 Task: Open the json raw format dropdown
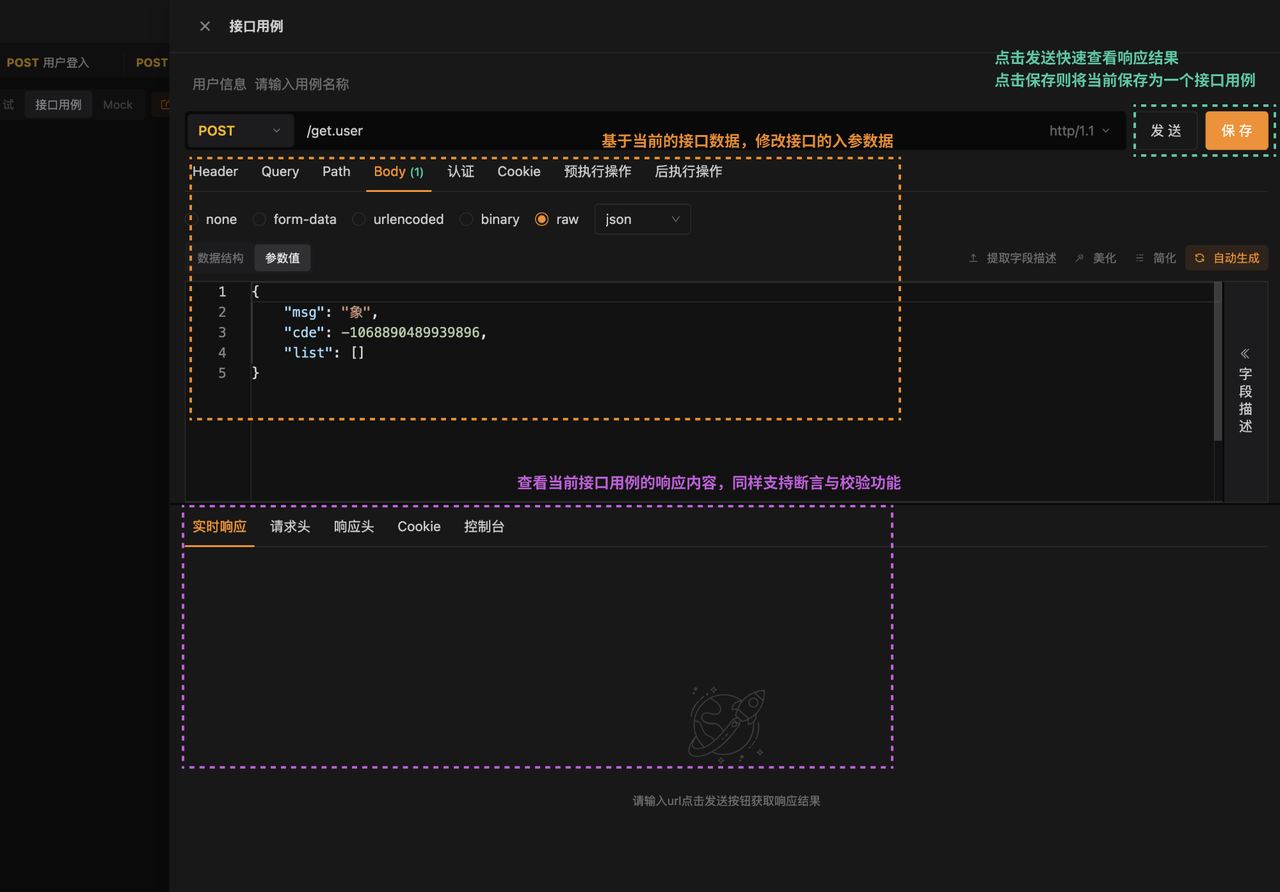pyautogui.click(x=642, y=219)
